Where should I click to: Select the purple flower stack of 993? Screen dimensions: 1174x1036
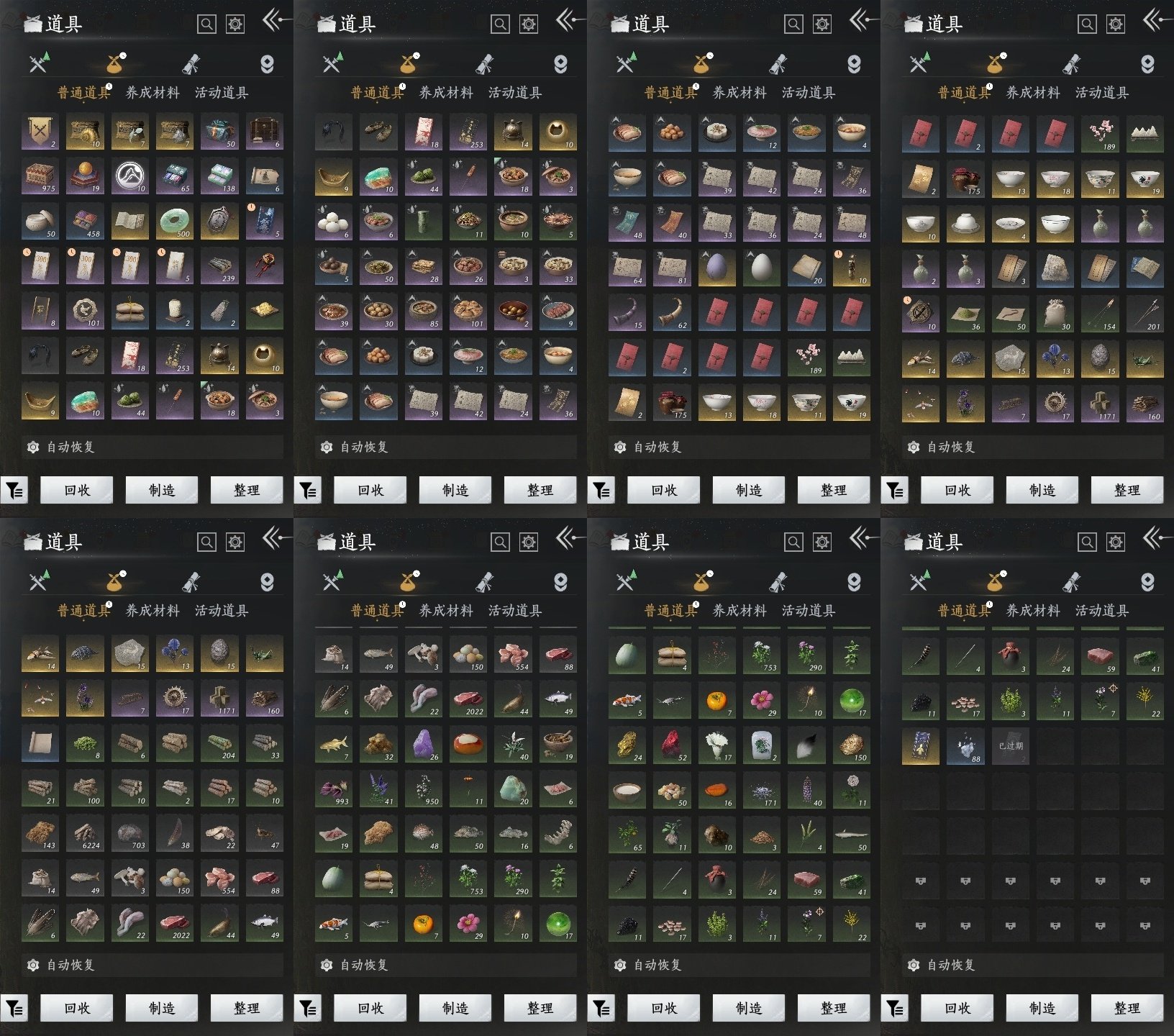click(x=334, y=789)
